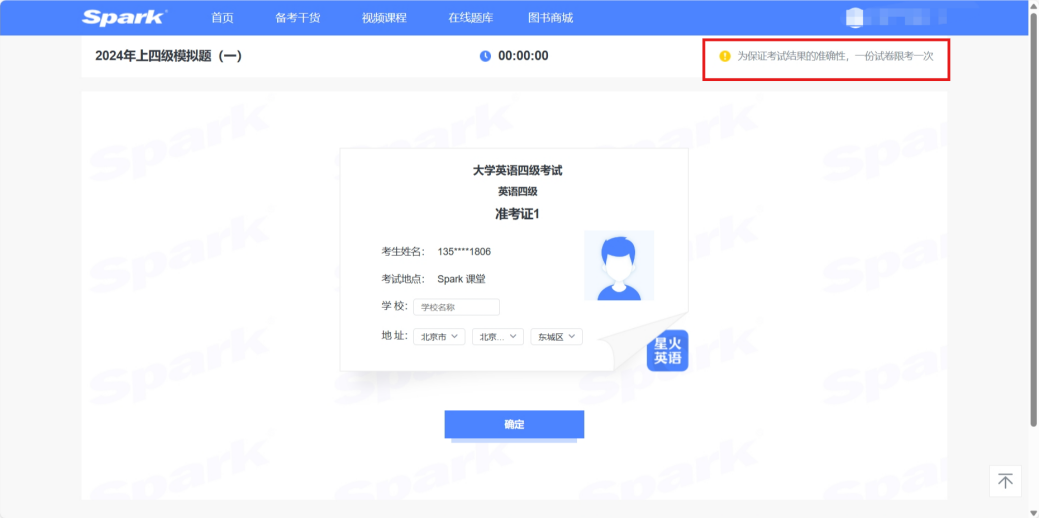
Task: Switch to 在线题库 page
Action: pyautogui.click(x=470, y=18)
